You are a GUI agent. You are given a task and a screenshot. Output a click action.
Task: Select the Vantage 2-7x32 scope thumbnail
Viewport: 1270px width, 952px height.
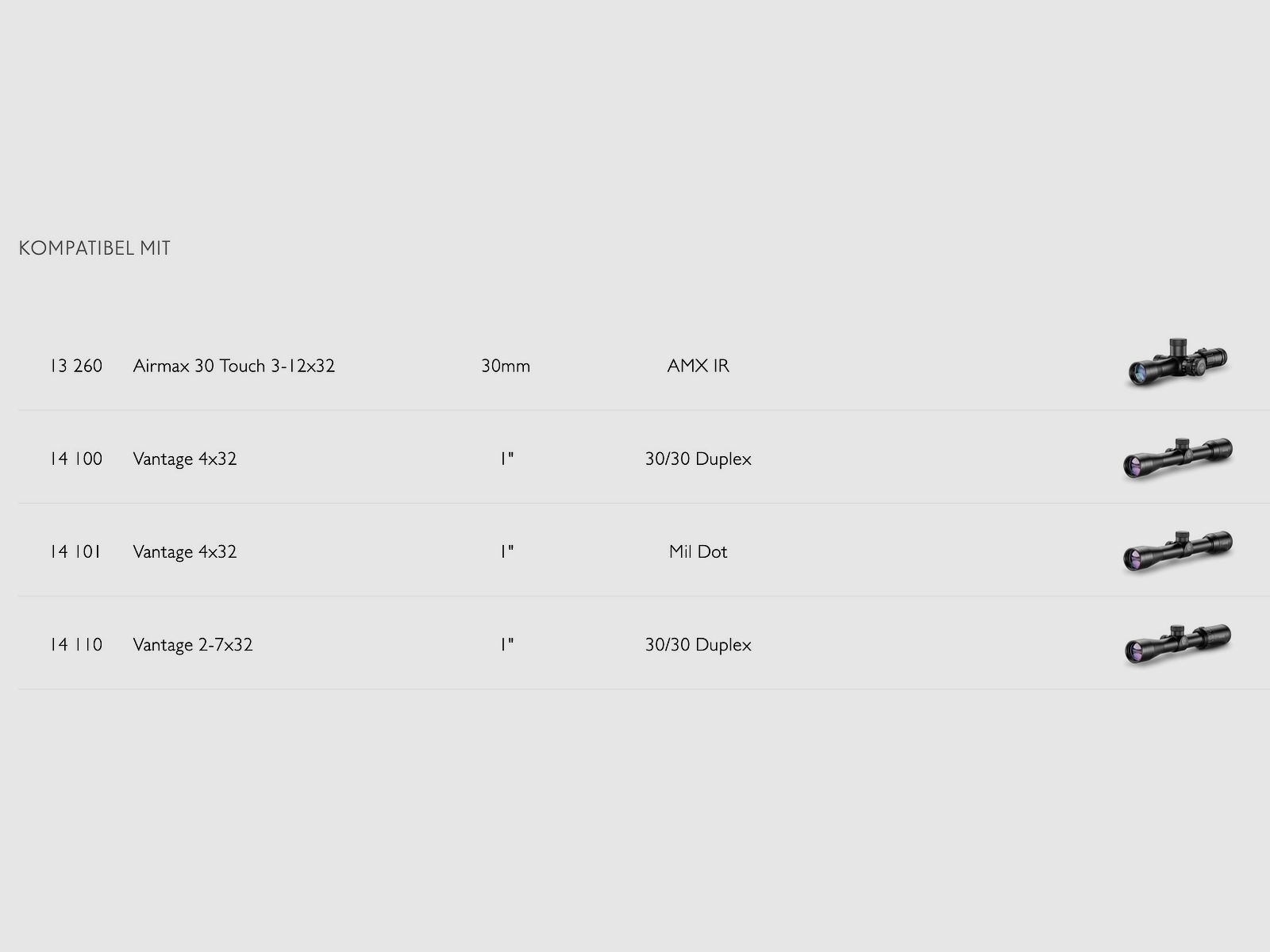coord(1178,643)
